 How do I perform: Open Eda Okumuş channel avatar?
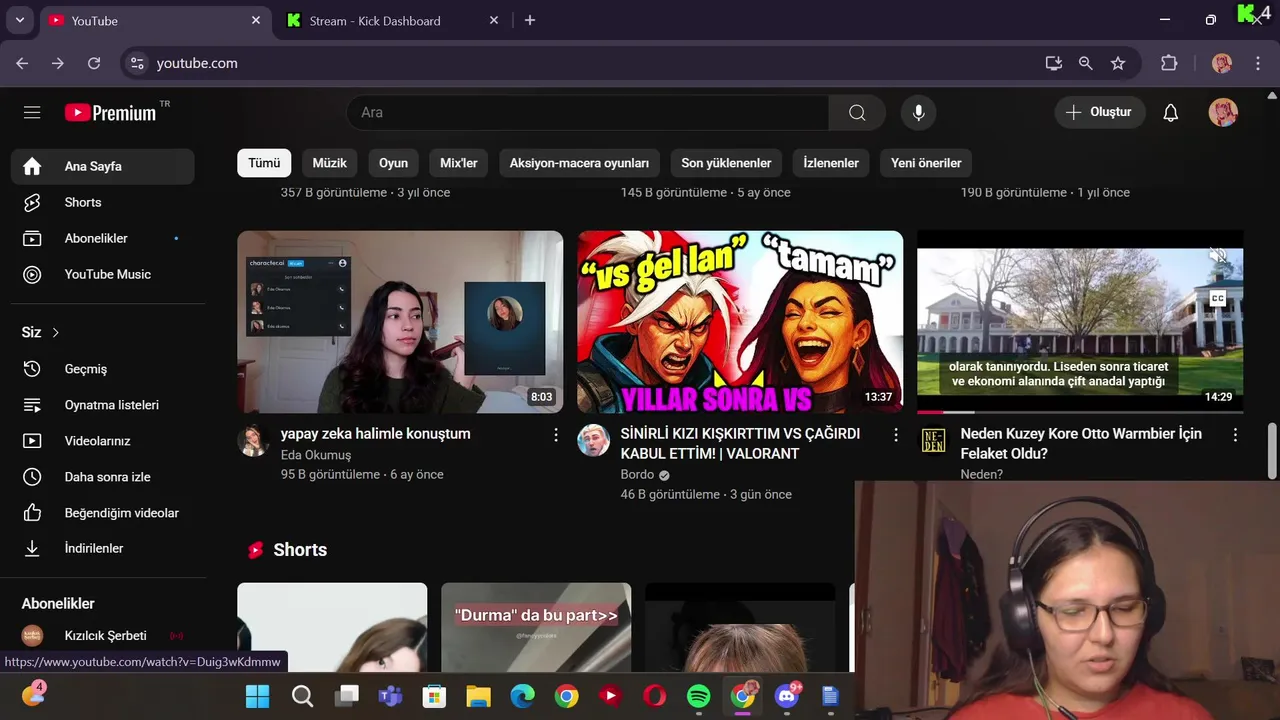(x=253, y=441)
